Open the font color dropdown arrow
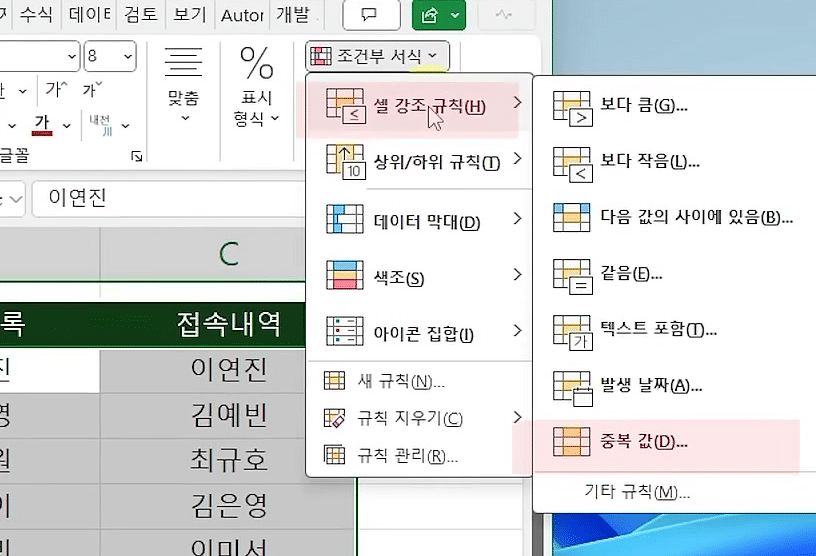Viewport: 816px width, 556px height. coord(67,125)
